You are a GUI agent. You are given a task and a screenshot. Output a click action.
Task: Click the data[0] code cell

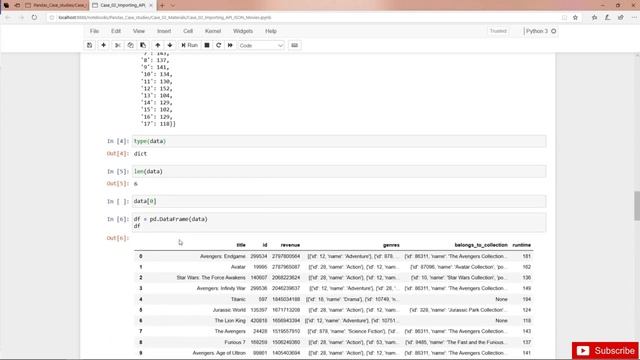(339, 201)
